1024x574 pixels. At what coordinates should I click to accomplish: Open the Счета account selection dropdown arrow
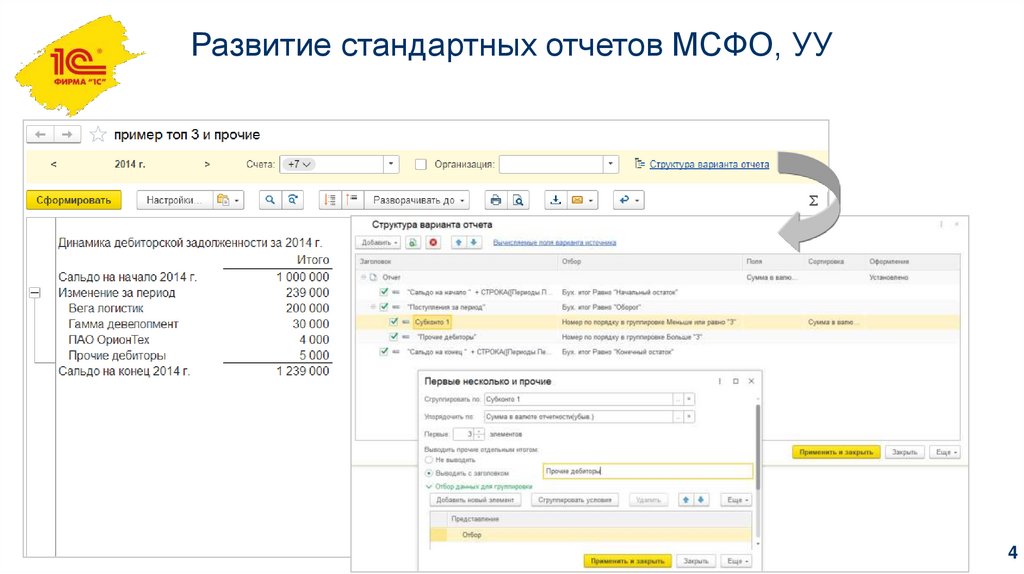(391, 164)
